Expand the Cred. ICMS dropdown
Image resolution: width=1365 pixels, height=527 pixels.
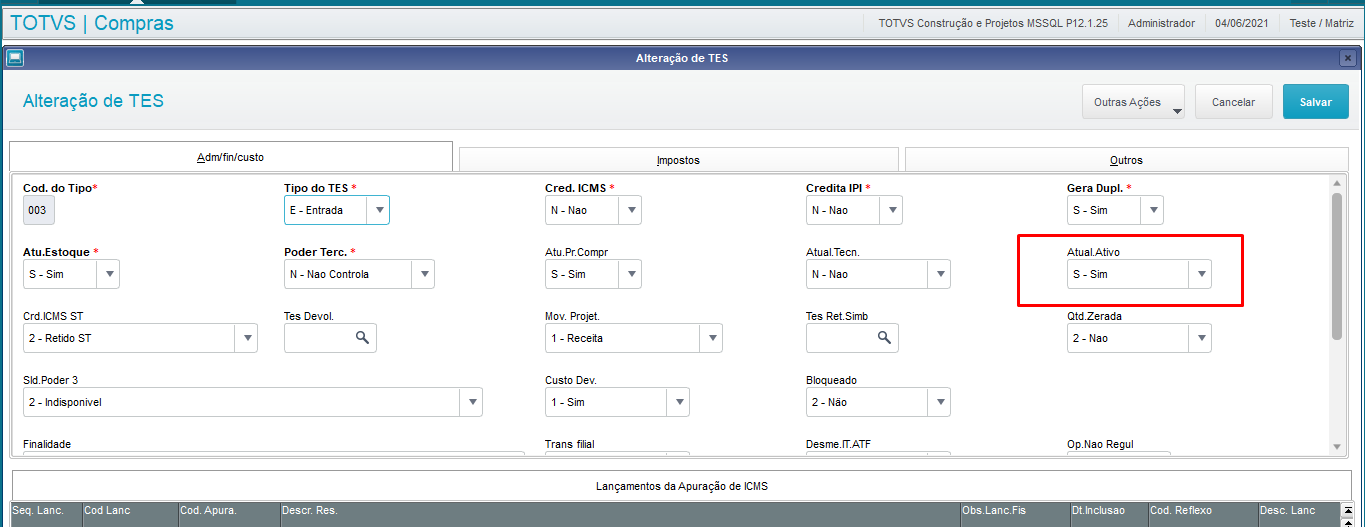tap(630, 210)
